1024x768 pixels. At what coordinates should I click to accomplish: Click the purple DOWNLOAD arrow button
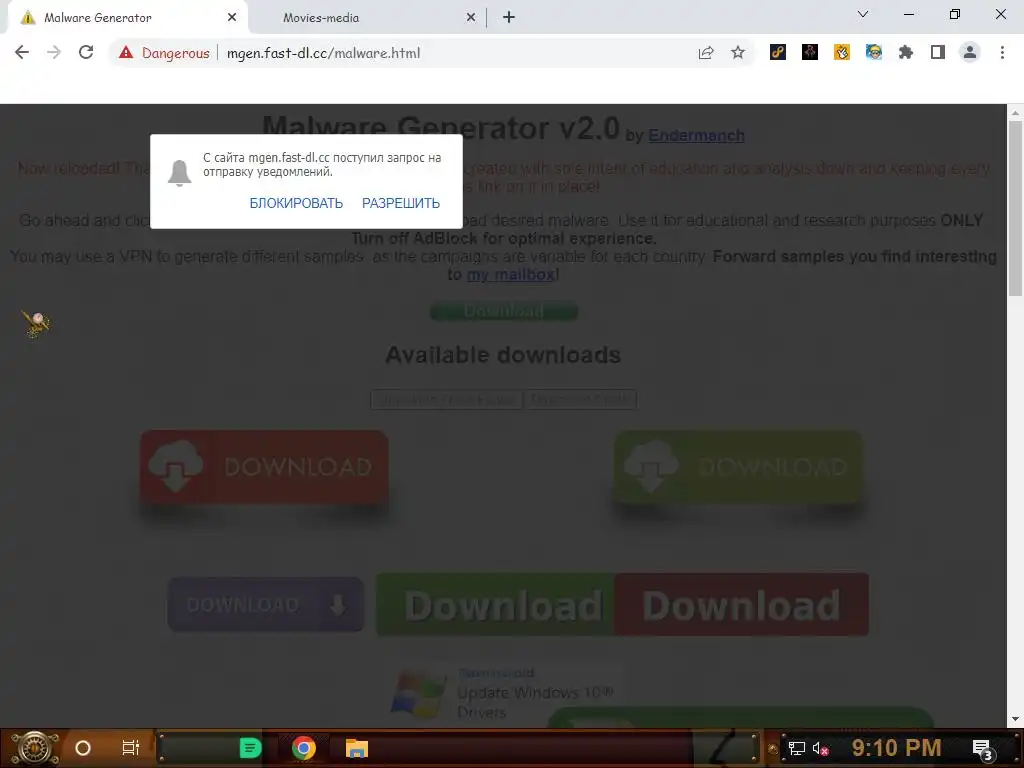[266, 604]
